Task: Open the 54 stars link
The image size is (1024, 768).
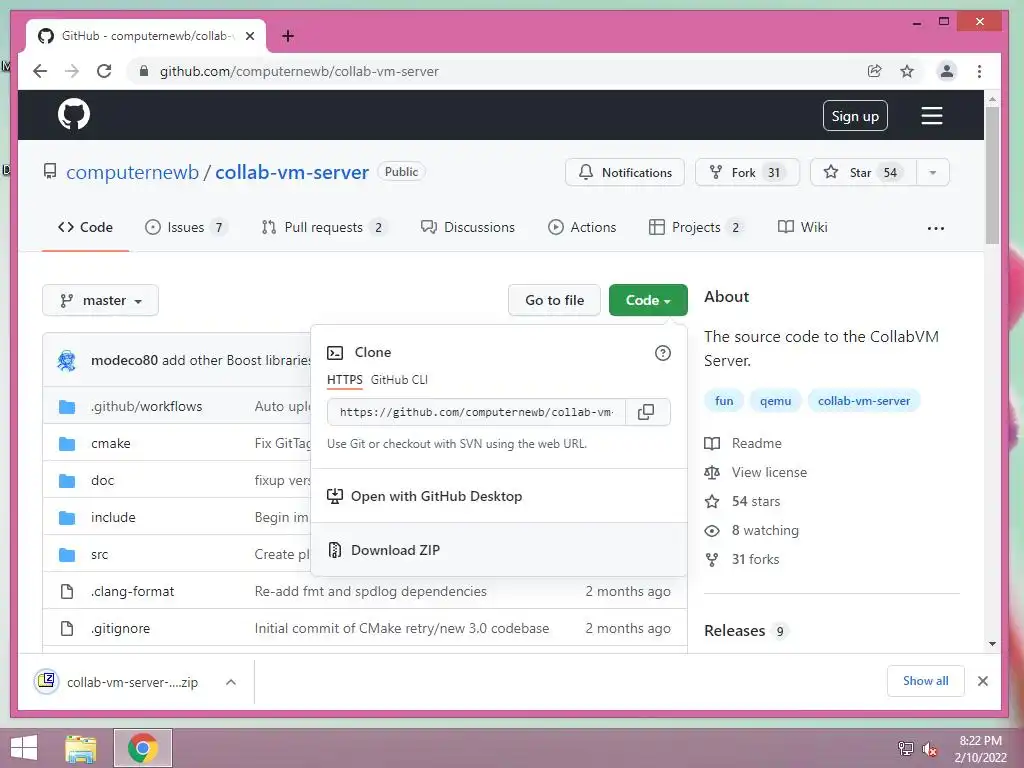Action: (743, 502)
